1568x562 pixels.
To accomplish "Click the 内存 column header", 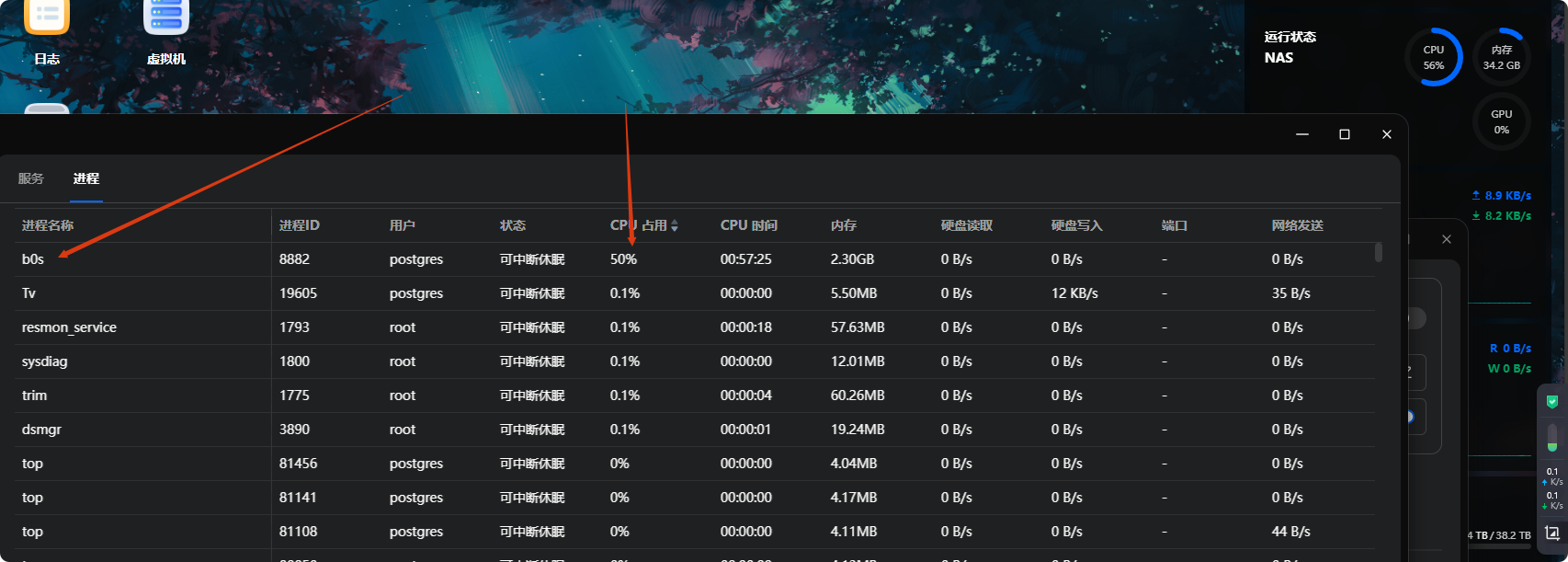I will [x=844, y=225].
